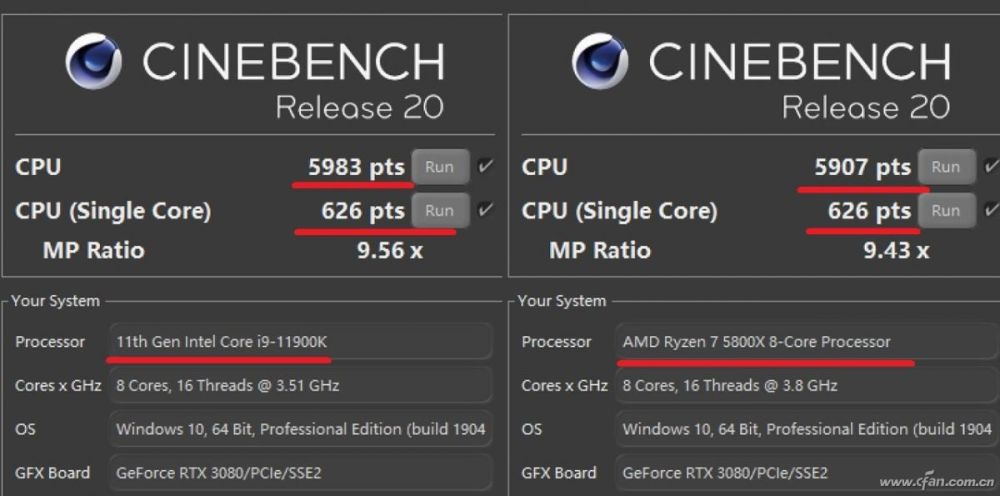Image resolution: width=1000 pixels, height=496 pixels.
Task: Click the OS field in left panel
Action: (x=300, y=429)
